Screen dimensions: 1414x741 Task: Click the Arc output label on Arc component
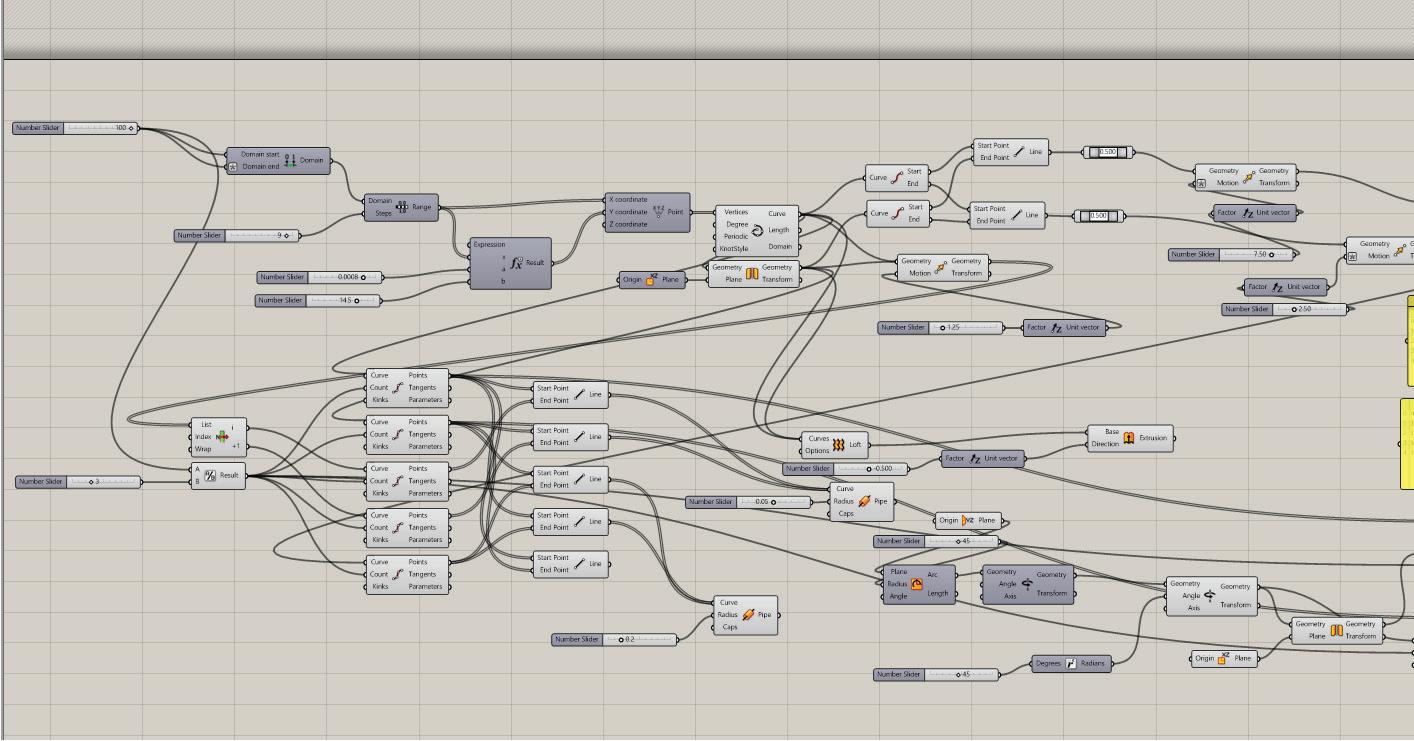click(x=933, y=574)
